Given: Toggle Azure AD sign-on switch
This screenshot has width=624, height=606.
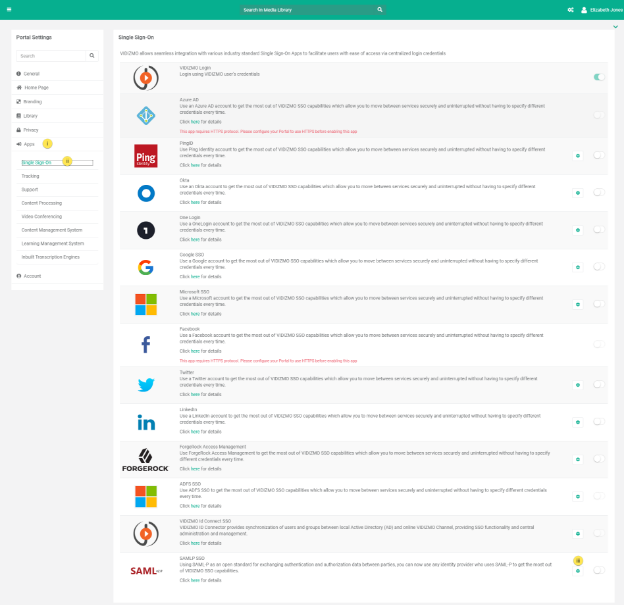Looking at the screenshot, I should (599, 115).
